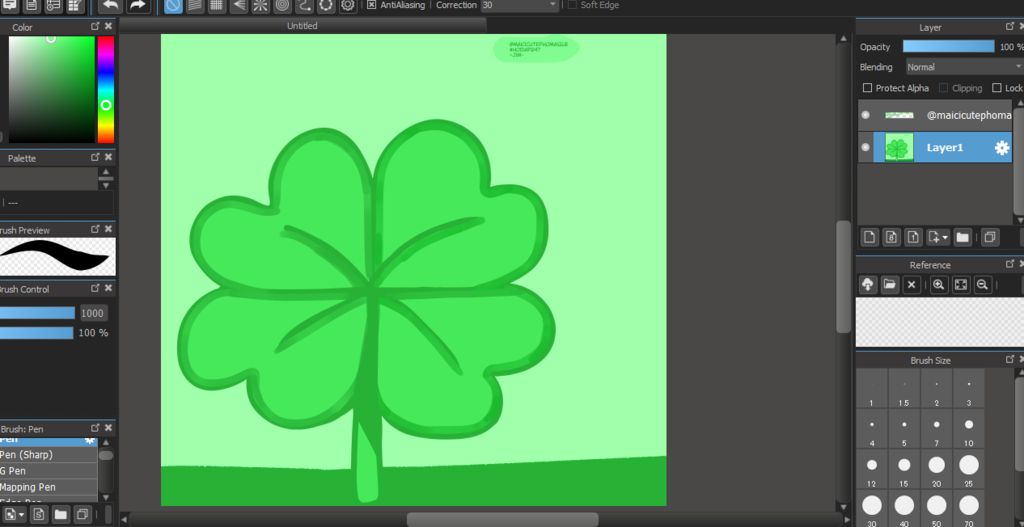The image size is (1024, 527).
Task: Add a brush folder
Action: (x=61, y=515)
